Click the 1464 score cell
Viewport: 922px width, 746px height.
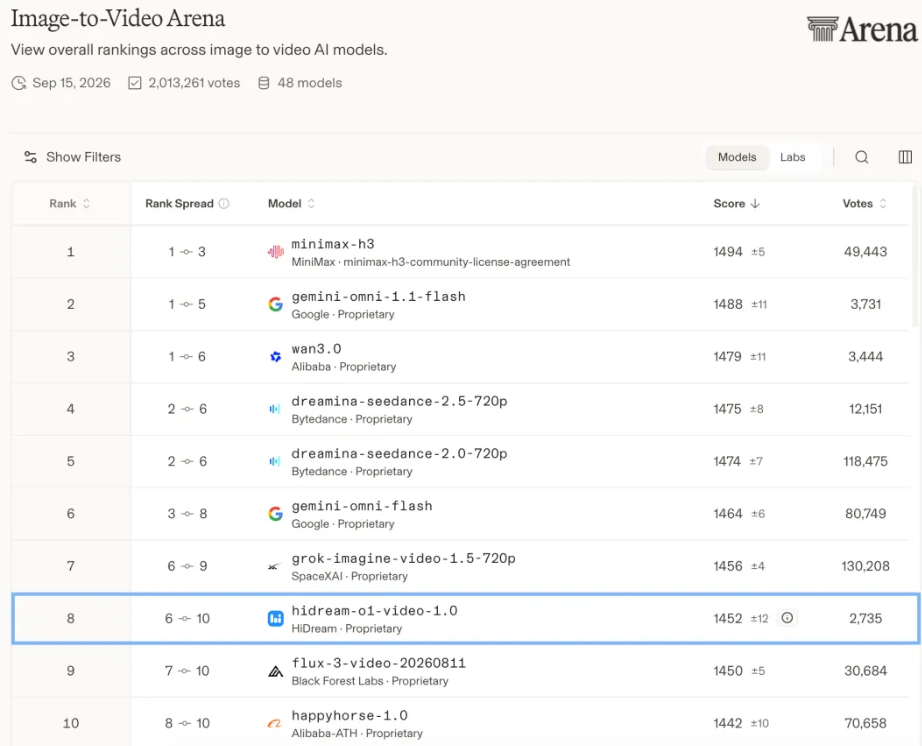[728, 514]
